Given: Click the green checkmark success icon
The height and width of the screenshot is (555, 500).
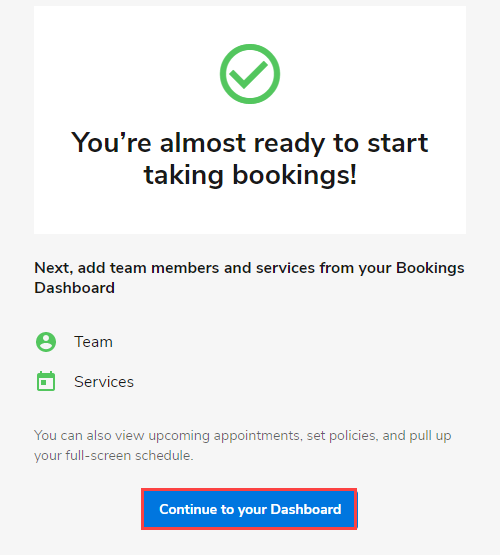Looking at the screenshot, I should coord(250,74).
